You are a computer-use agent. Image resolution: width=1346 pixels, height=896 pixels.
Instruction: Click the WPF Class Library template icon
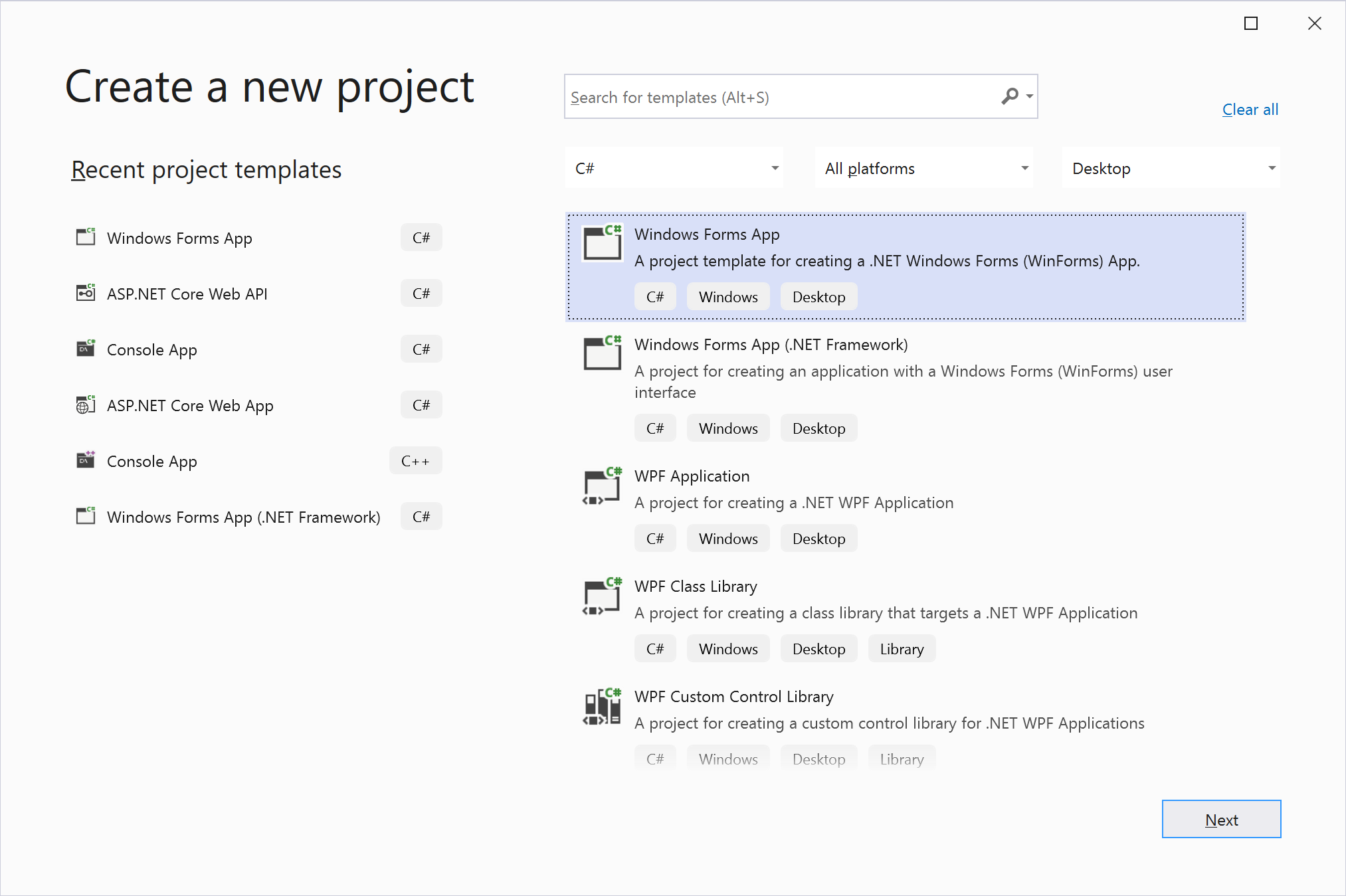click(x=602, y=597)
